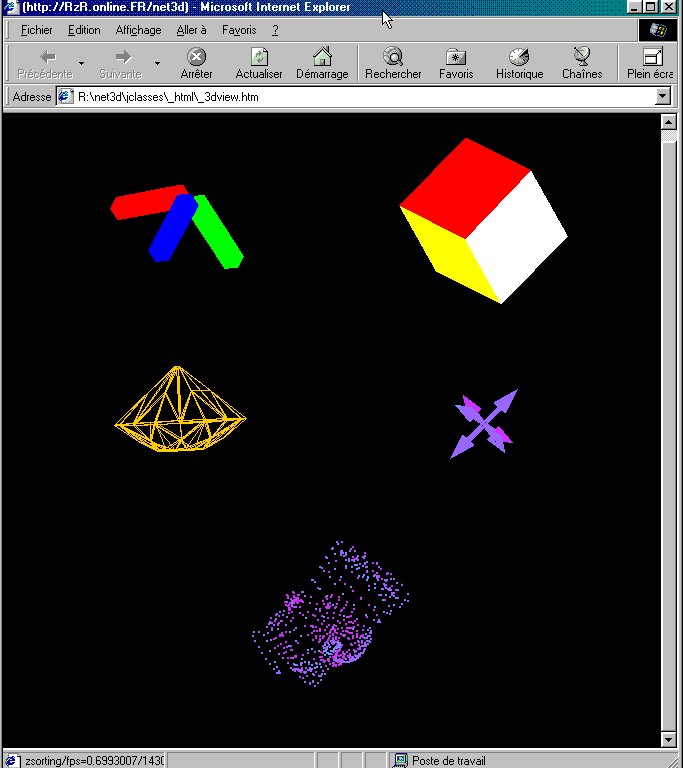This screenshot has width=683, height=768.
Task: Click the red-white-yellow 3D cube
Action: 484,221
